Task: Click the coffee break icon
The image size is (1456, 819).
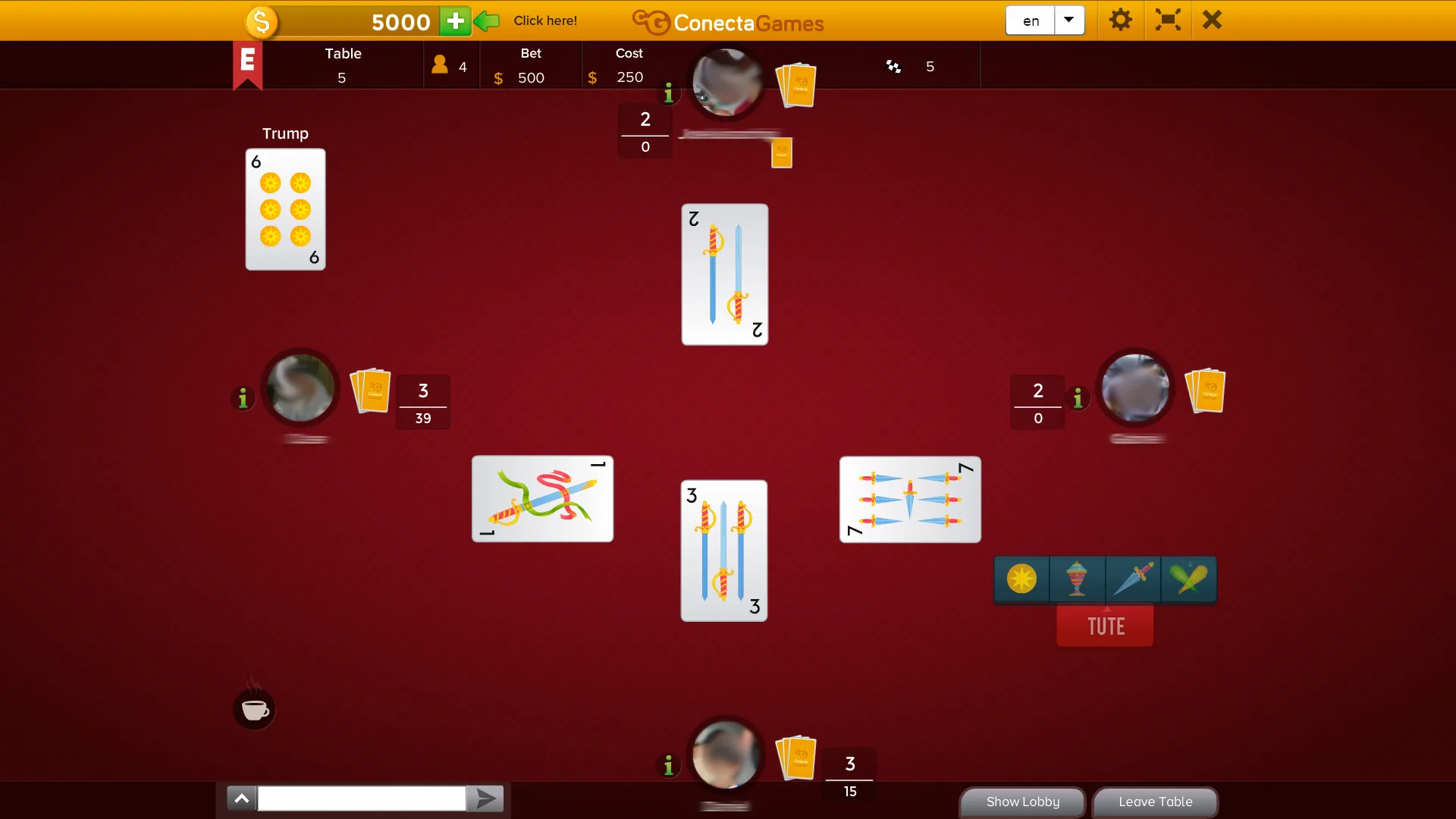Action: pyautogui.click(x=255, y=710)
